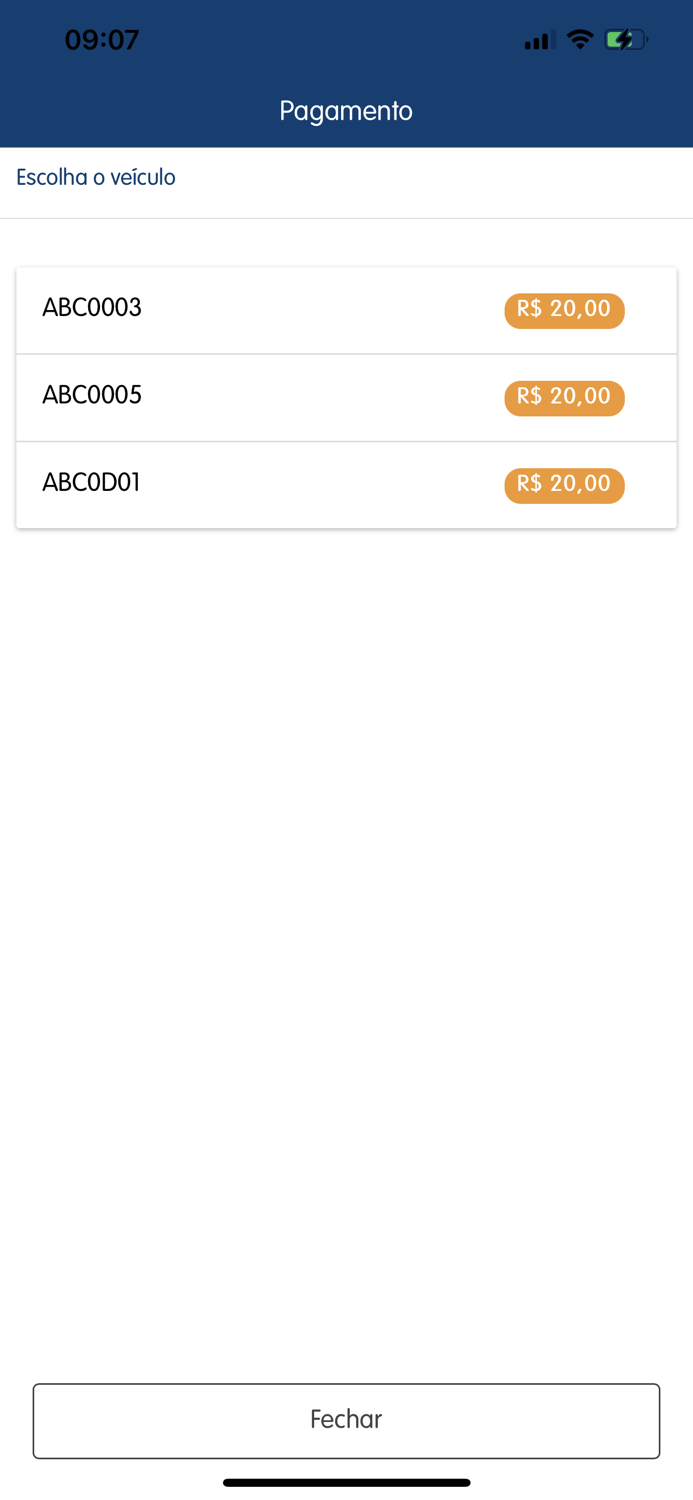This screenshot has height=1500, width=693.
Task: Tap the Escolha o veículo label
Action: pos(95,176)
